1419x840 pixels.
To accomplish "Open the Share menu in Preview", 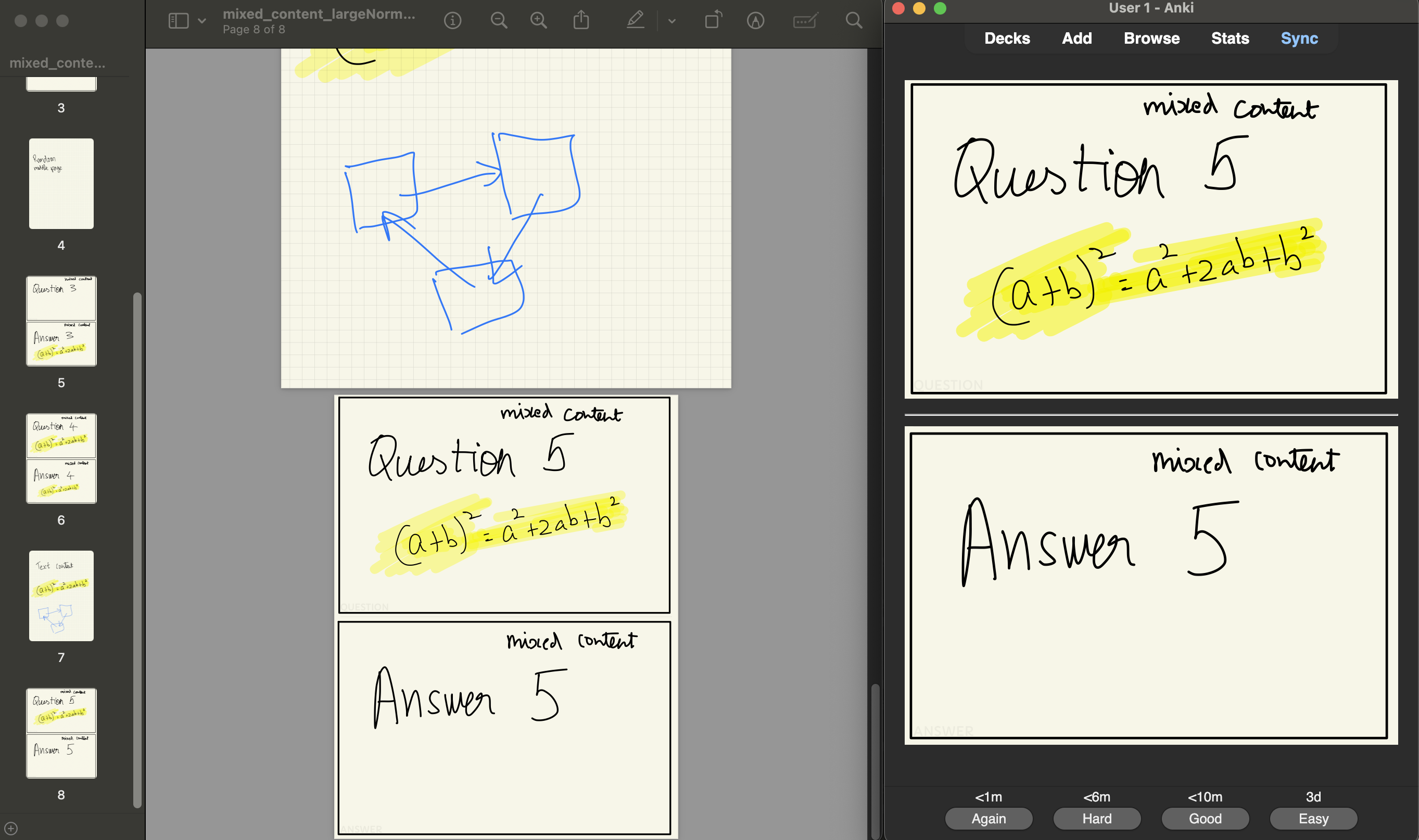I will pyautogui.click(x=581, y=20).
